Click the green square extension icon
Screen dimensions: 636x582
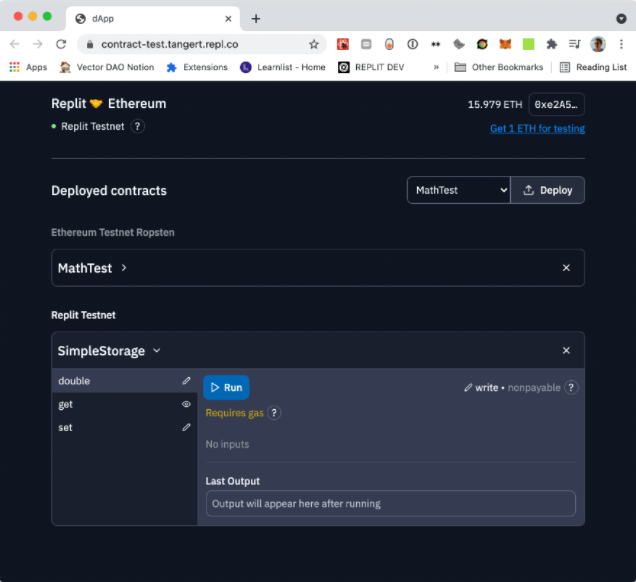point(528,44)
